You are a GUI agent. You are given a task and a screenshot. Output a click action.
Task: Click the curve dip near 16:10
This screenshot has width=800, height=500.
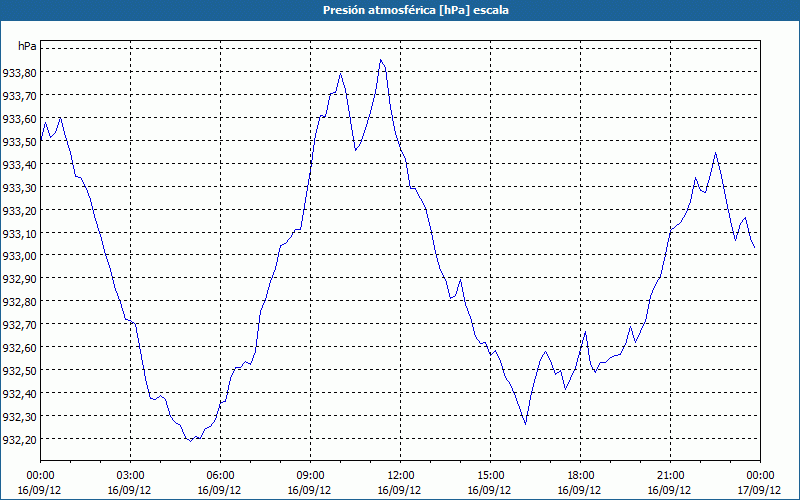[x=526, y=424]
